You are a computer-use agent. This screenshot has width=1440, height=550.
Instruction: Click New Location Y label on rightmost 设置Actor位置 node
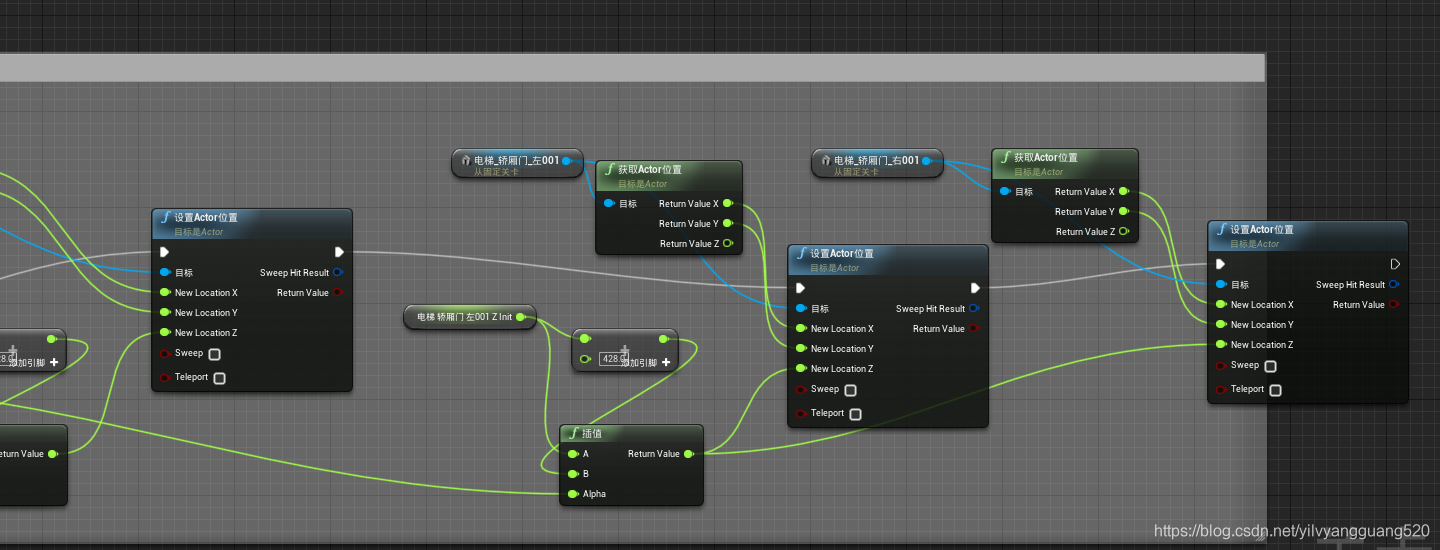coord(1262,324)
